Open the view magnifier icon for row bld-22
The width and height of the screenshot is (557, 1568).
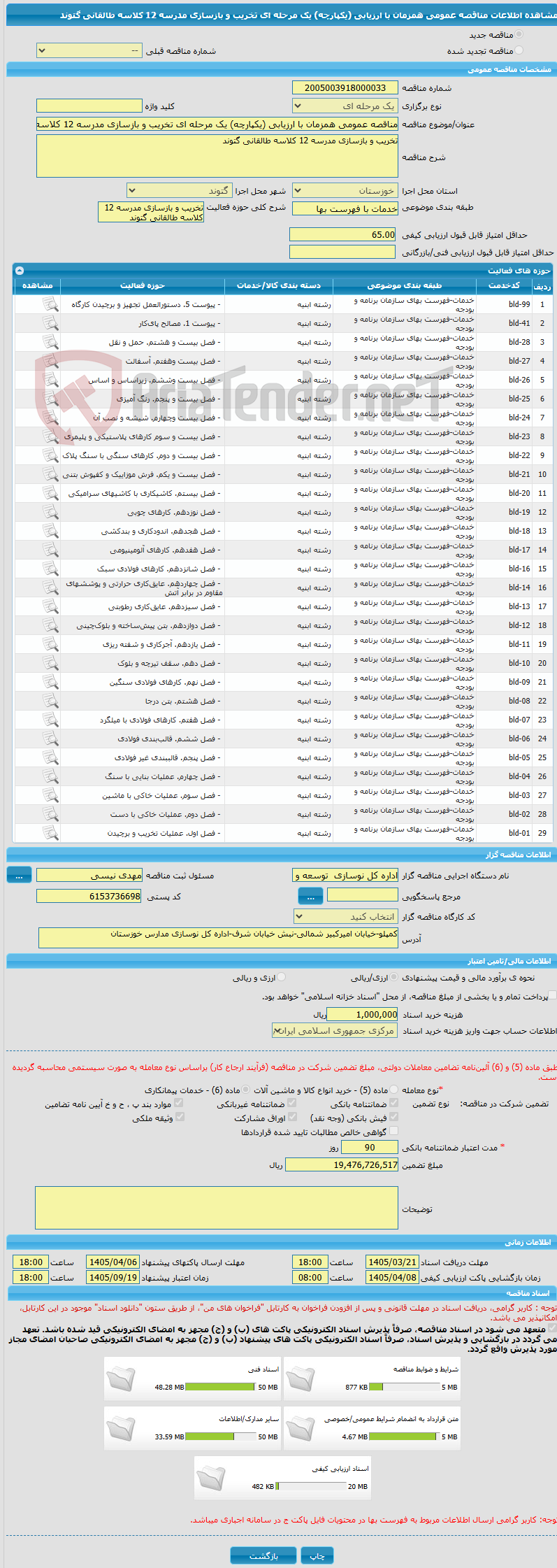tap(50, 455)
